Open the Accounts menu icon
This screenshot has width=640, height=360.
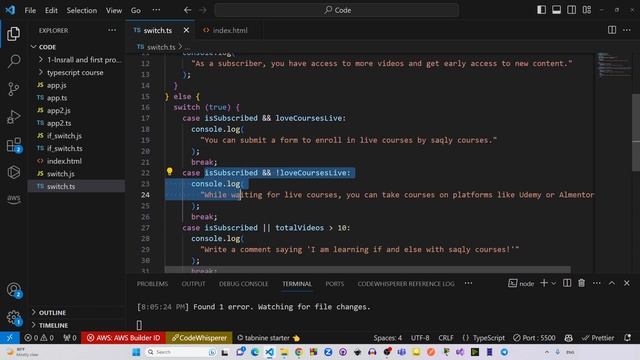click(x=14, y=290)
